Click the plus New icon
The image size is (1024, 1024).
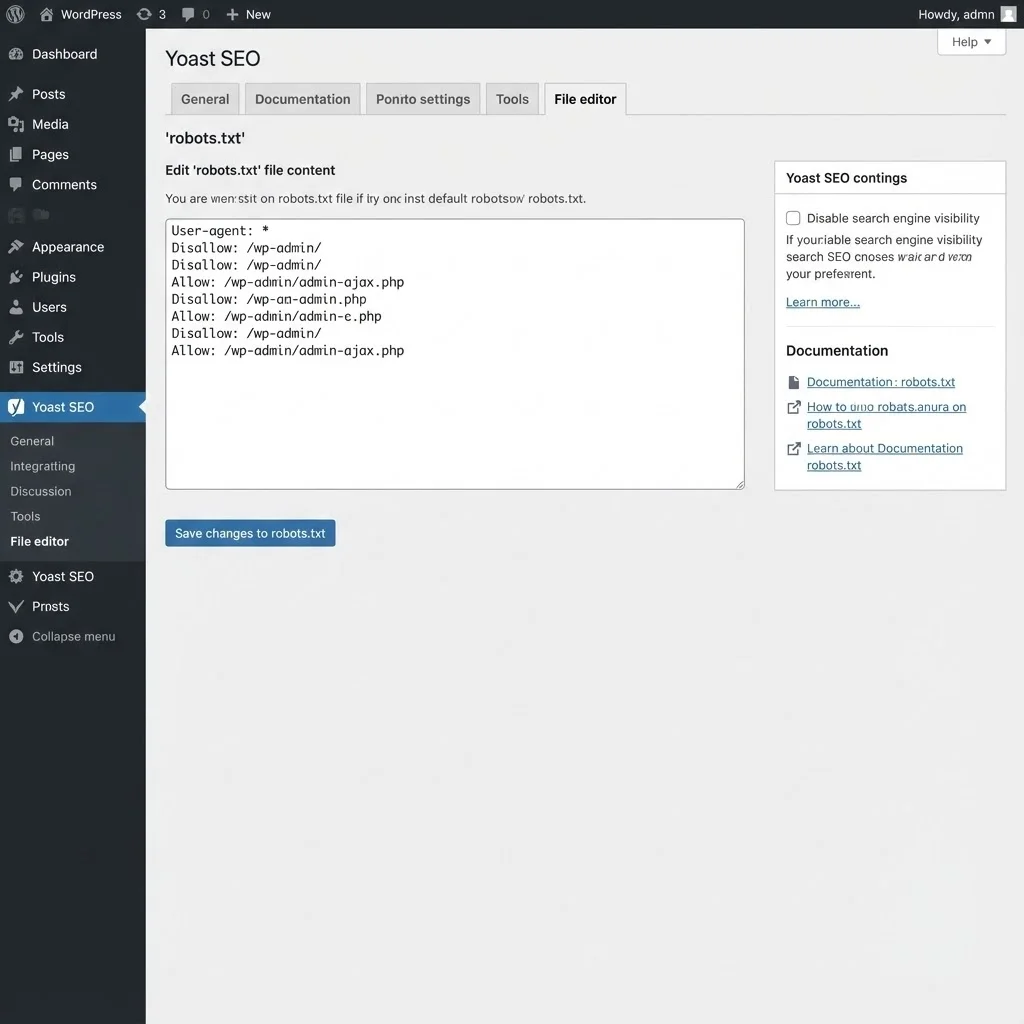click(232, 14)
